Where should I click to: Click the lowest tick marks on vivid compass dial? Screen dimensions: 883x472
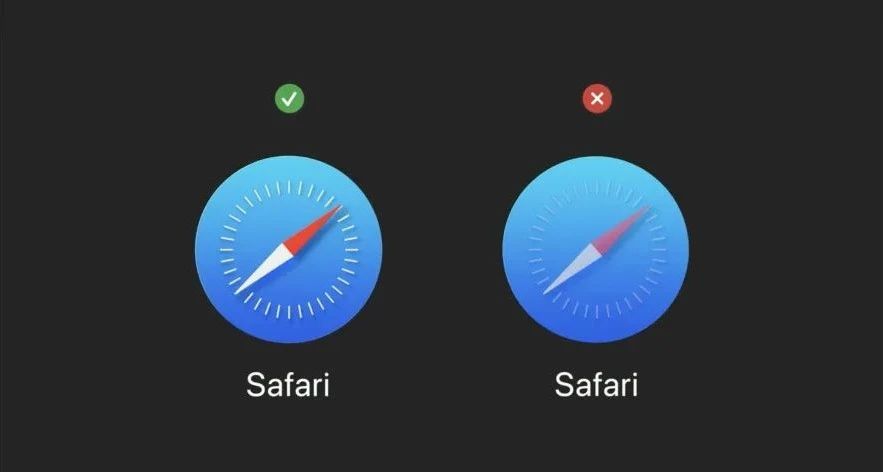pos(289,311)
